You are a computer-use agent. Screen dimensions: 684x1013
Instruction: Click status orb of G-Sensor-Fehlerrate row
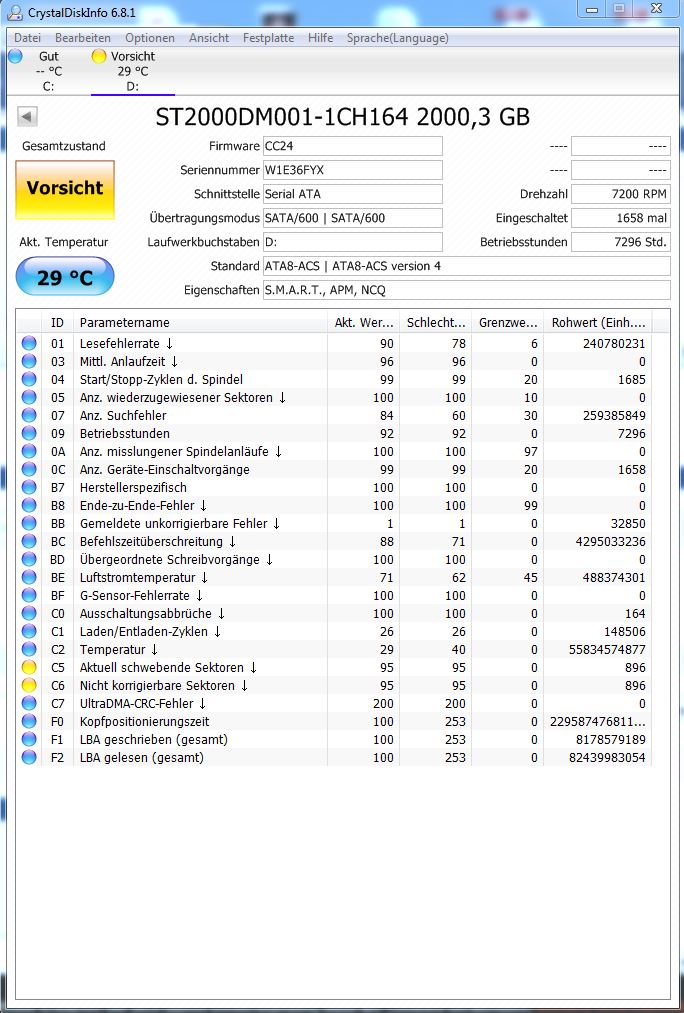point(29,596)
